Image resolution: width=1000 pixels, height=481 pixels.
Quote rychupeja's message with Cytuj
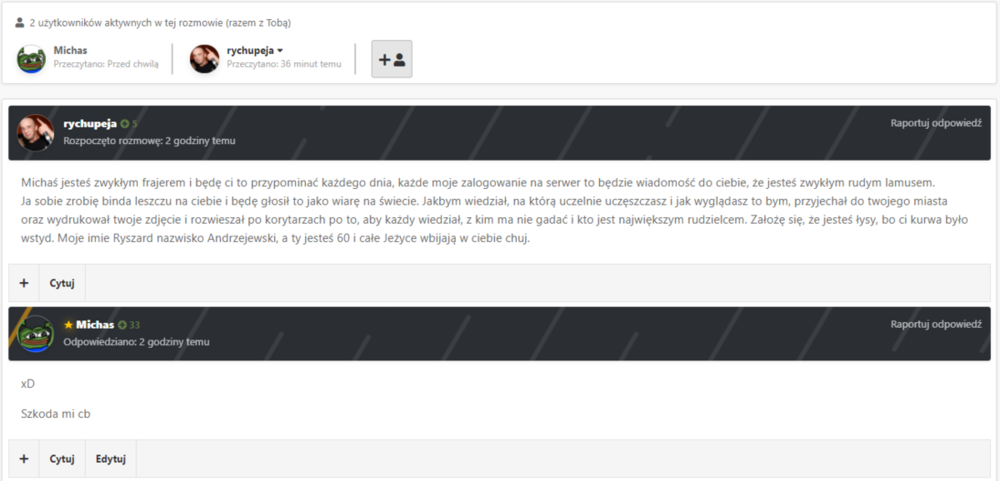coord(62,283)
